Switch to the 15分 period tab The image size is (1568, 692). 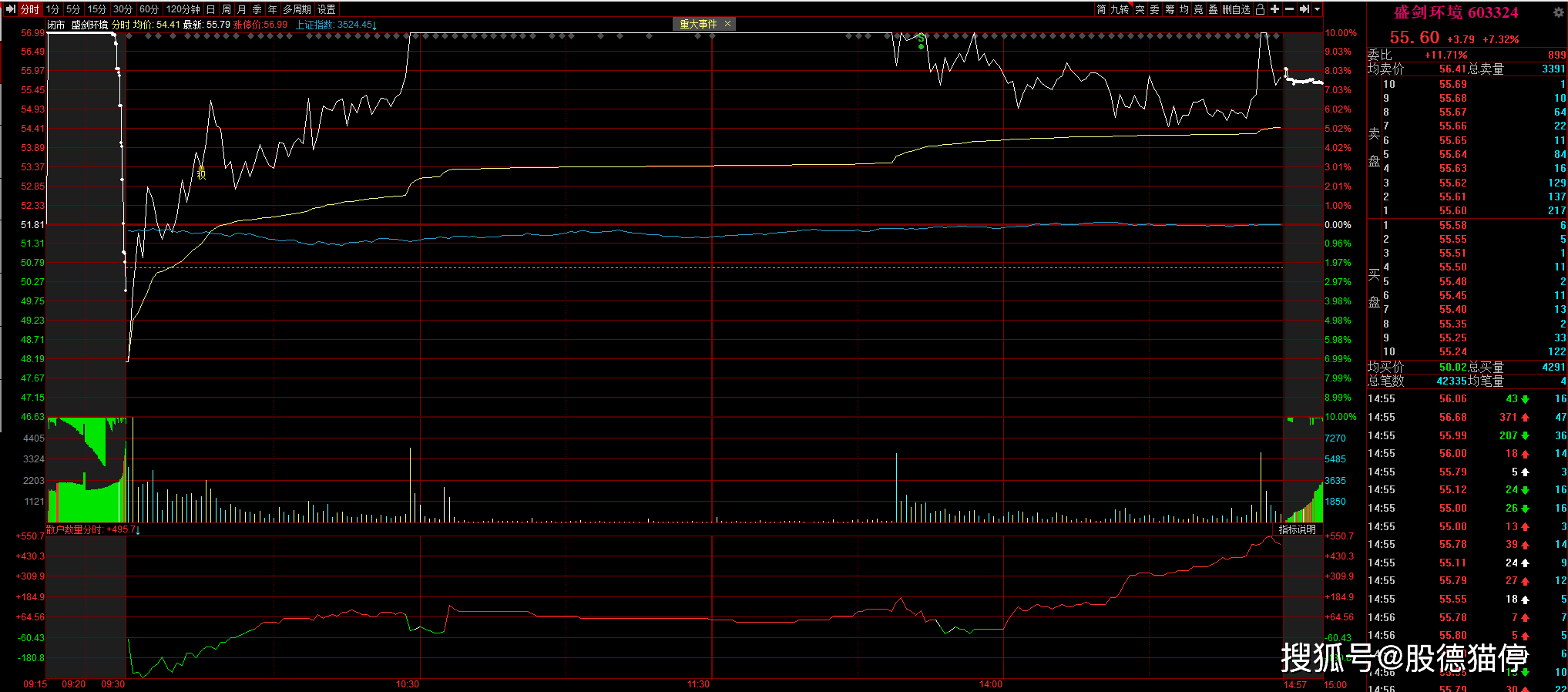coord(97,9)
